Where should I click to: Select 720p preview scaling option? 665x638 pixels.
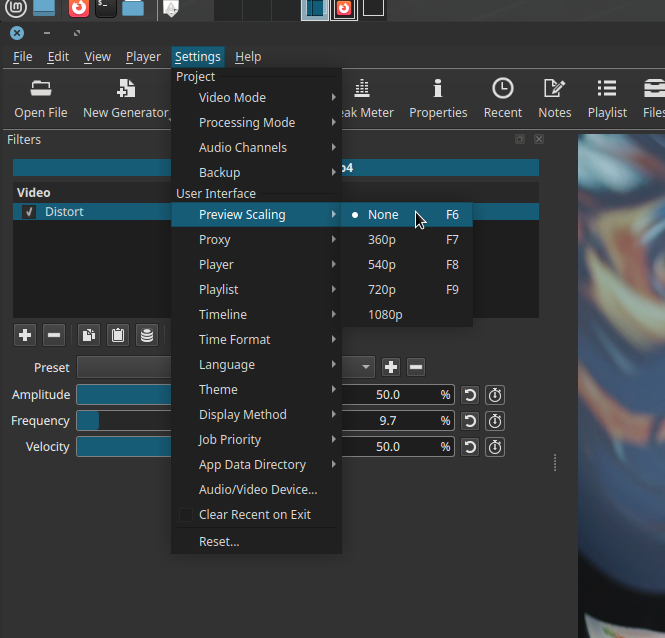(x=382, y=290)
